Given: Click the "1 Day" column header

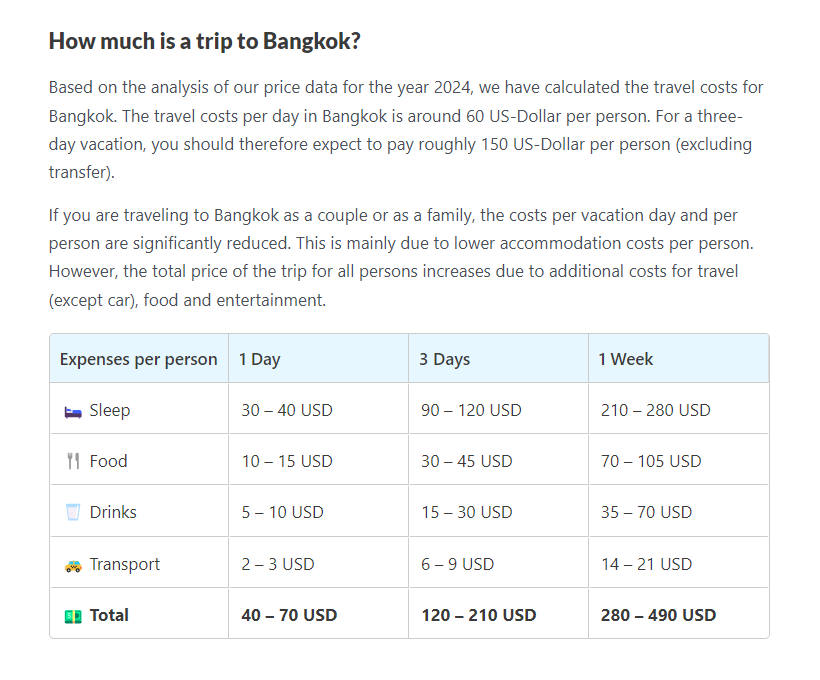Looking at the screenshot, I should (x=260, y=359).
